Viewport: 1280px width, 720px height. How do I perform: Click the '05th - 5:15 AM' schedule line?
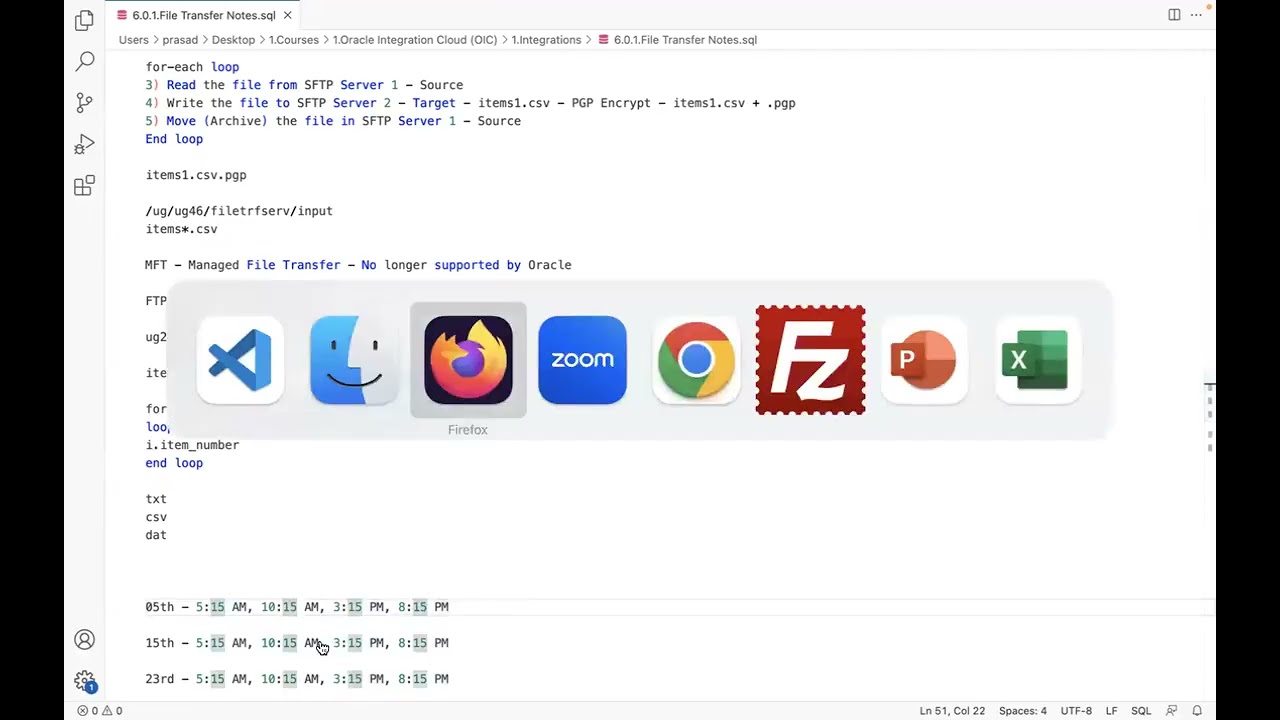point(297,607)
